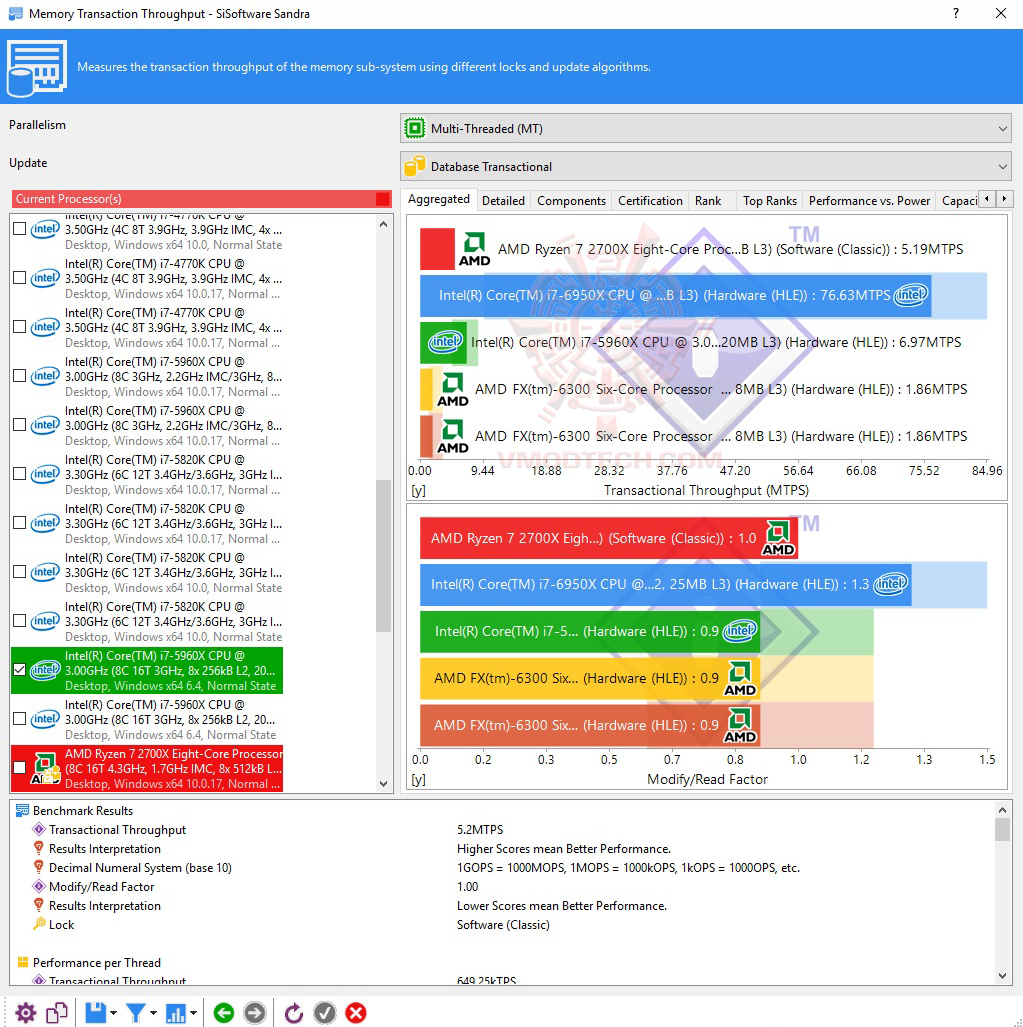Click the blue floppy disk save icon
The image size is (1023, 1027).
click(x=96, y=1013)
